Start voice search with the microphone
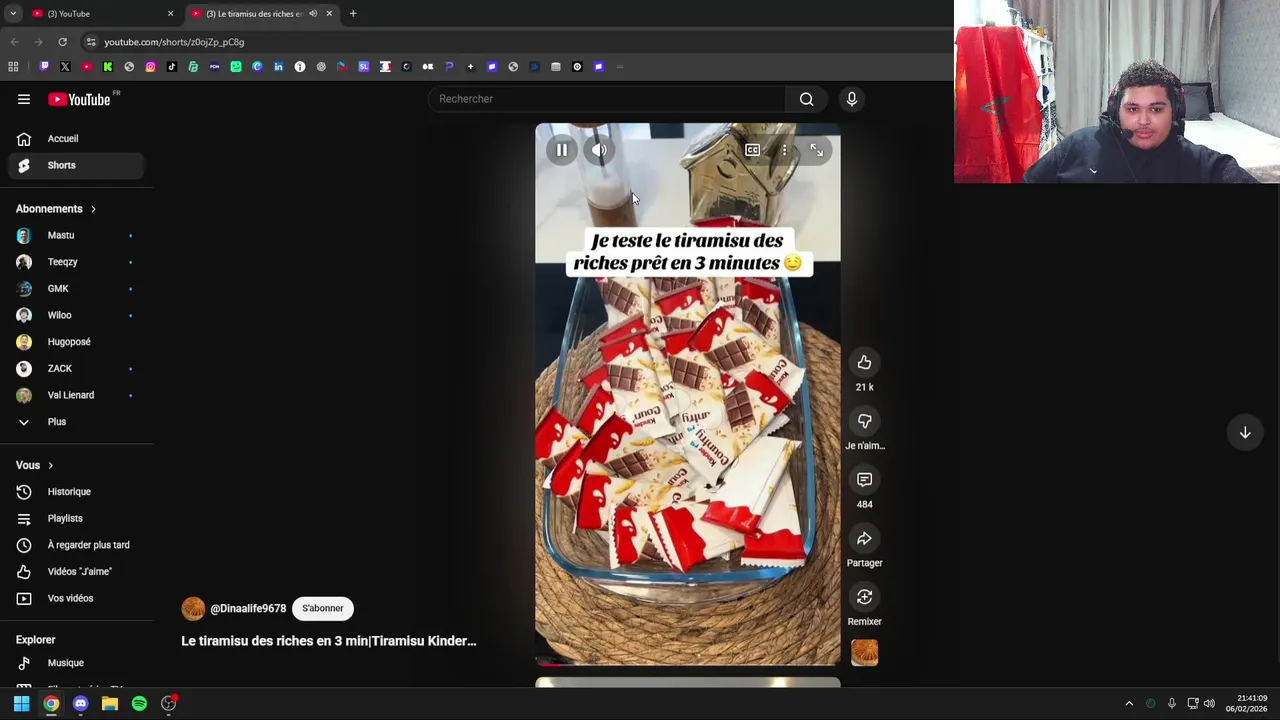1280x720 pixels. 852,99
